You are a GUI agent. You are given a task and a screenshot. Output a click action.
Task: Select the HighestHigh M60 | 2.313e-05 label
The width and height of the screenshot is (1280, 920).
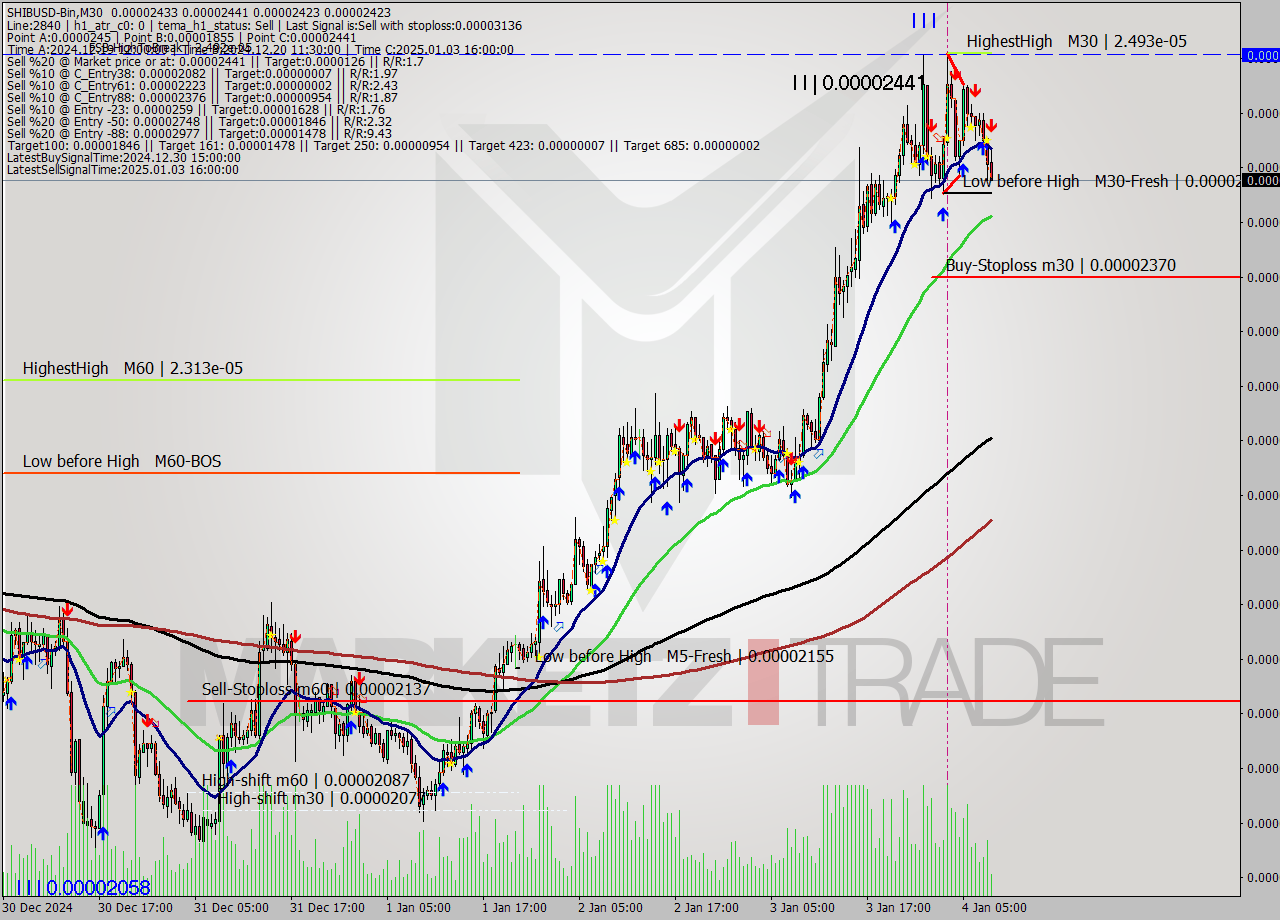click(133, 368)
